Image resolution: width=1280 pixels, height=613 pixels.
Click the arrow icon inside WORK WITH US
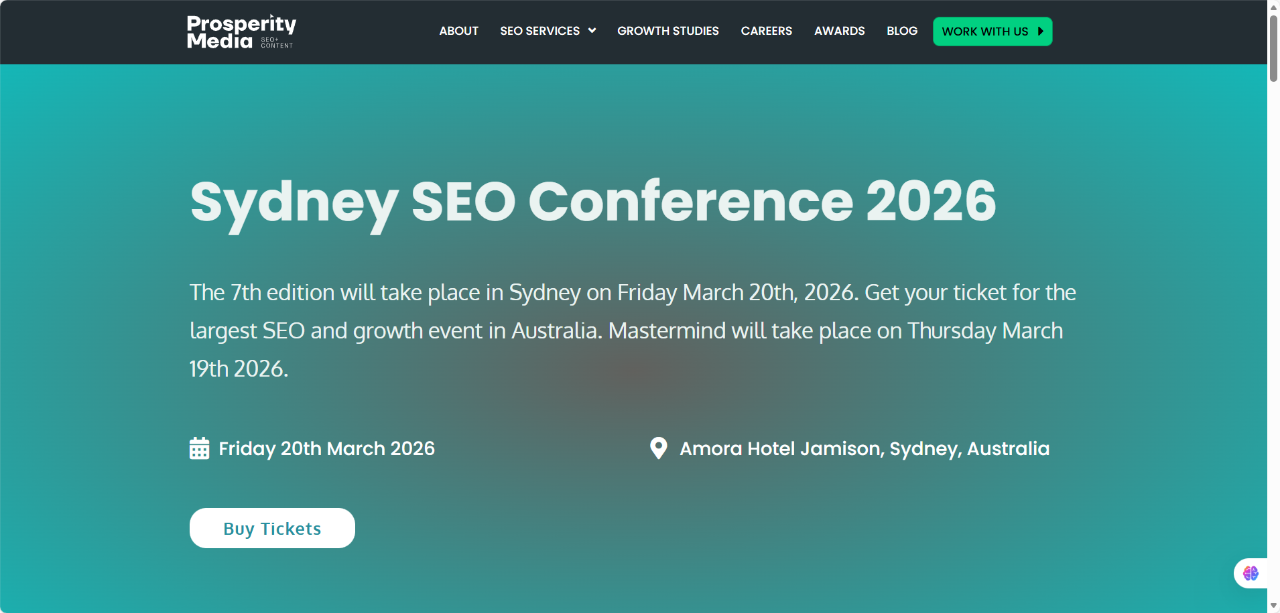pos(1041,31)
